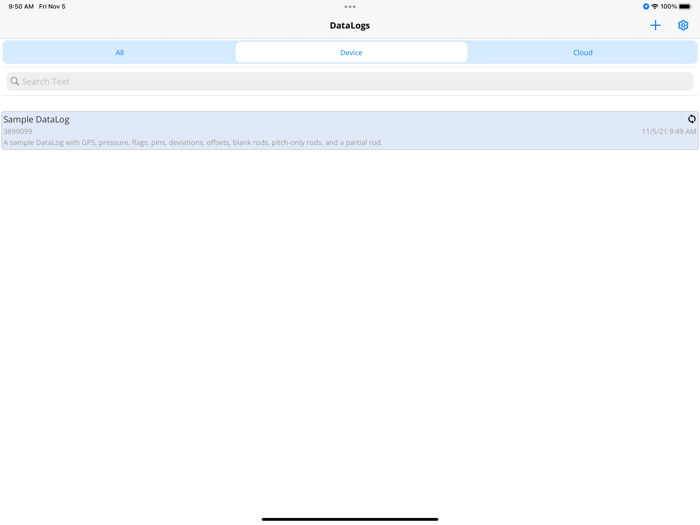Open settings via the gear icon

[683, 25]
